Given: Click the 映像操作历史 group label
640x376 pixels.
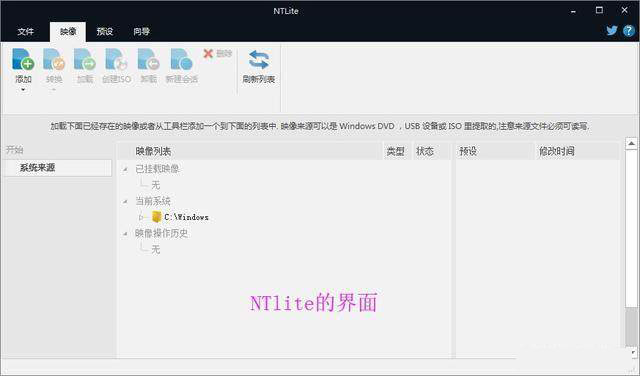Looking at the screenshot, I should click(161, 233).
